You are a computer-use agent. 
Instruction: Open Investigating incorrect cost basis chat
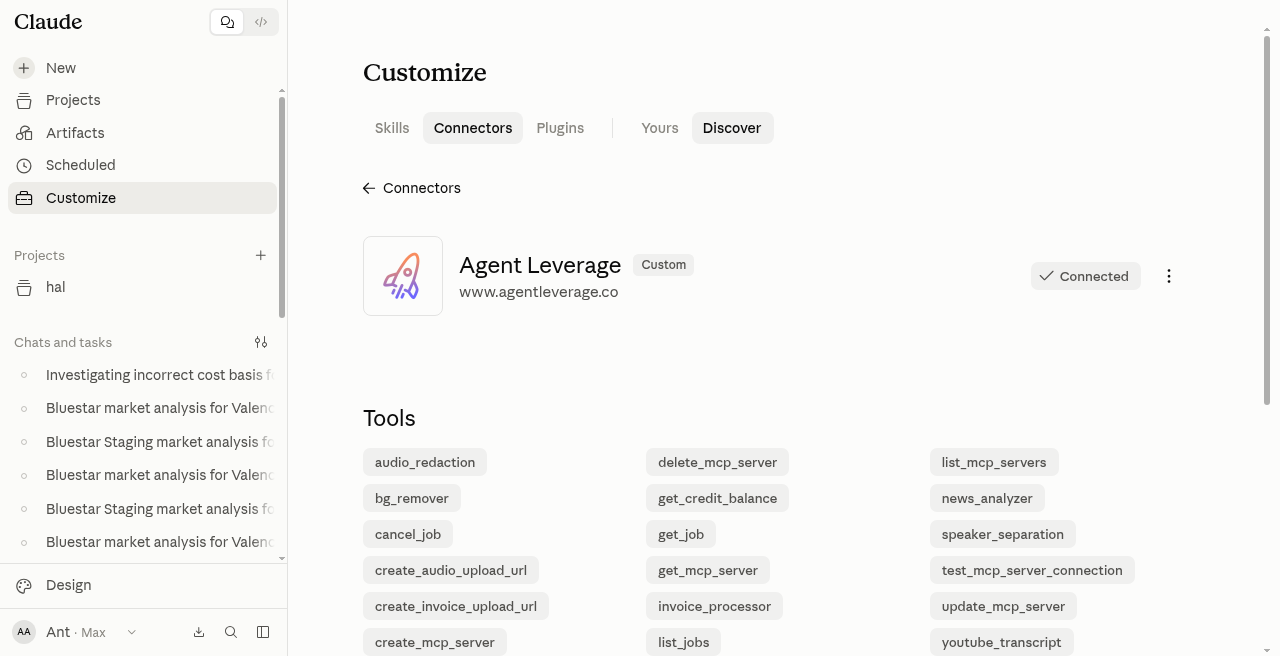(142, 375)
